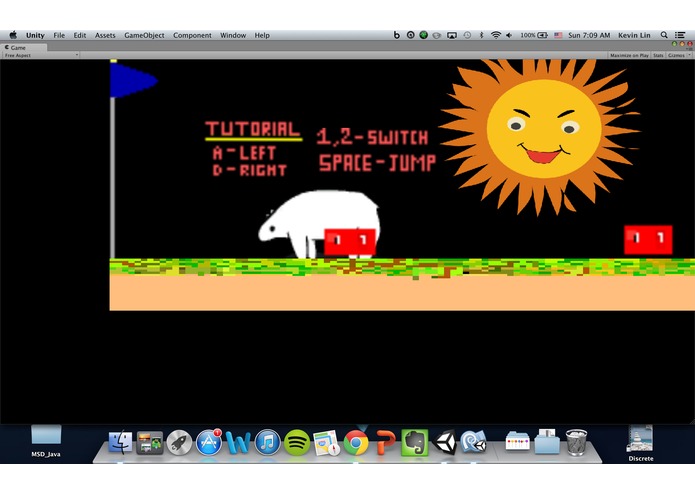Viewport: 695px width, 494px height.
Task: Open the blue W app in dock
Action: [238, 442]
